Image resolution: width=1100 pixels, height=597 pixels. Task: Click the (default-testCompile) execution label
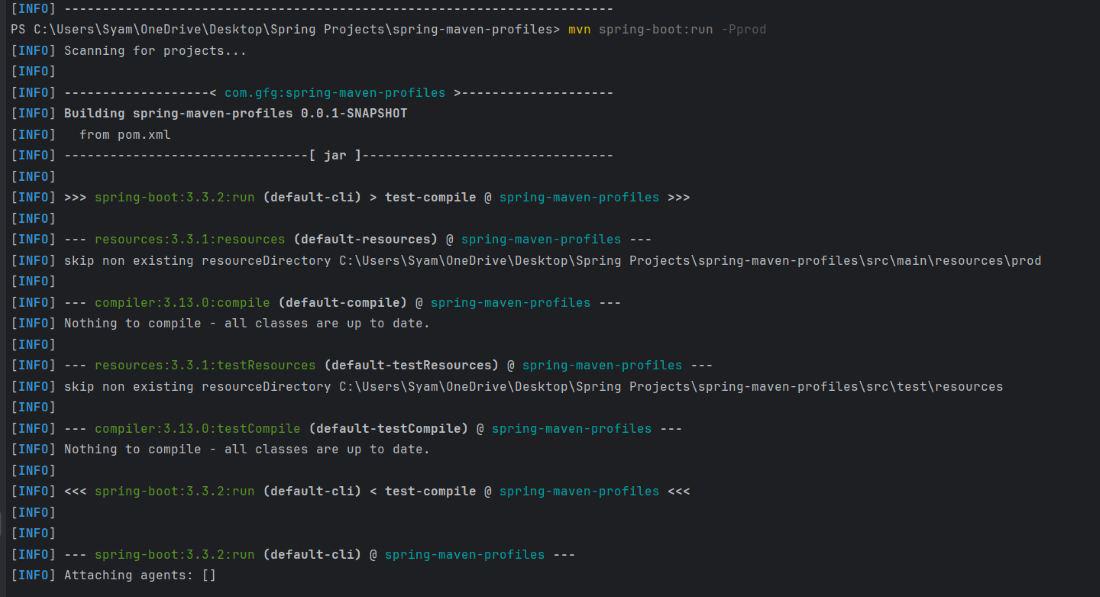[x=388, y=428]
